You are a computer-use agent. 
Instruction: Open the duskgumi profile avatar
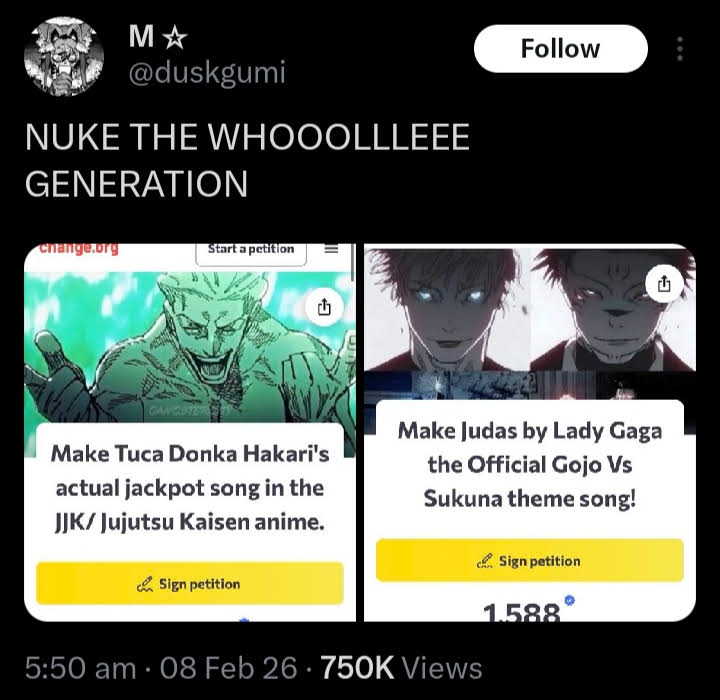point(64,56)
